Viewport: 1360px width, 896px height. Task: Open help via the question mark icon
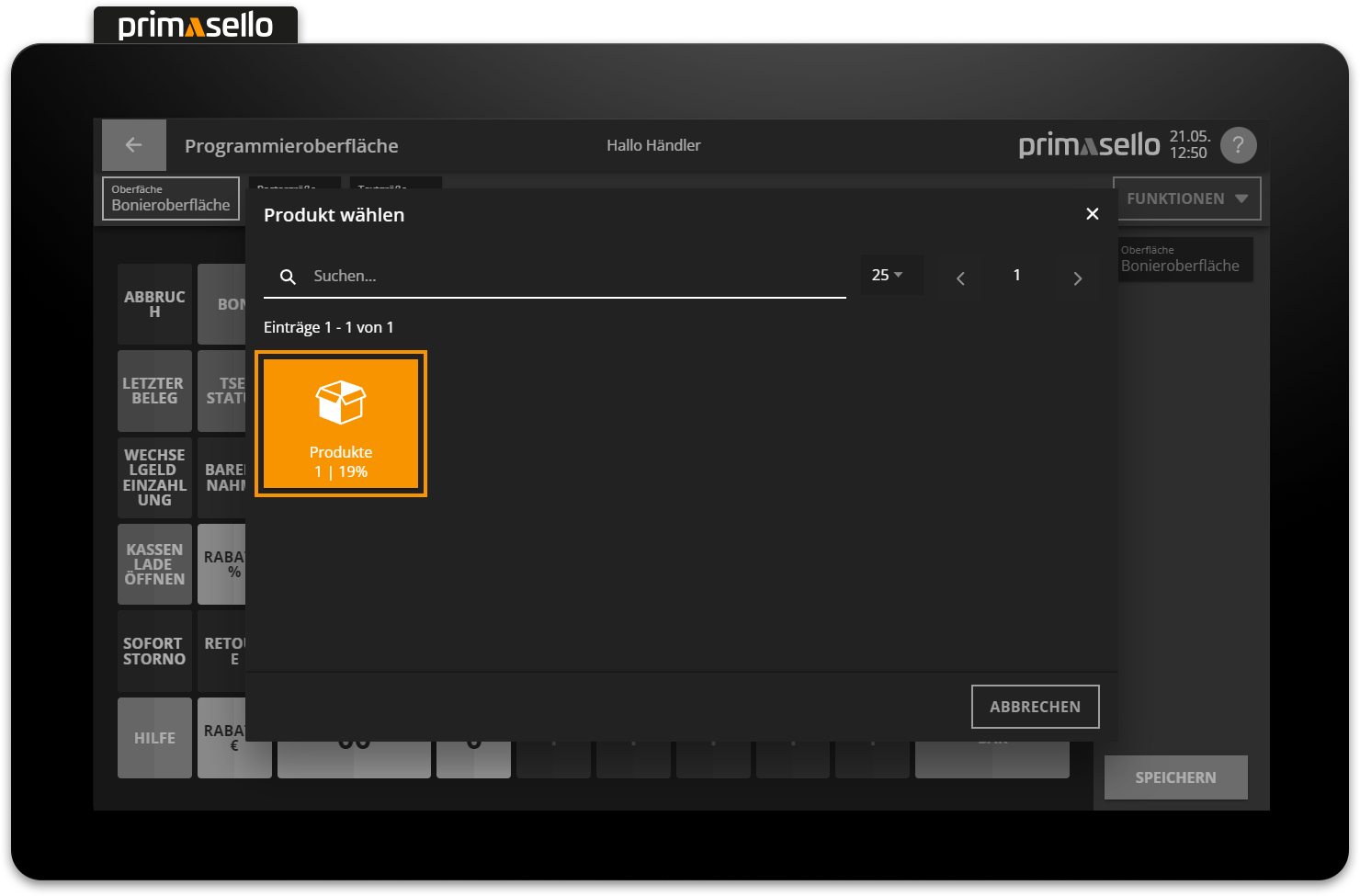1238,144
